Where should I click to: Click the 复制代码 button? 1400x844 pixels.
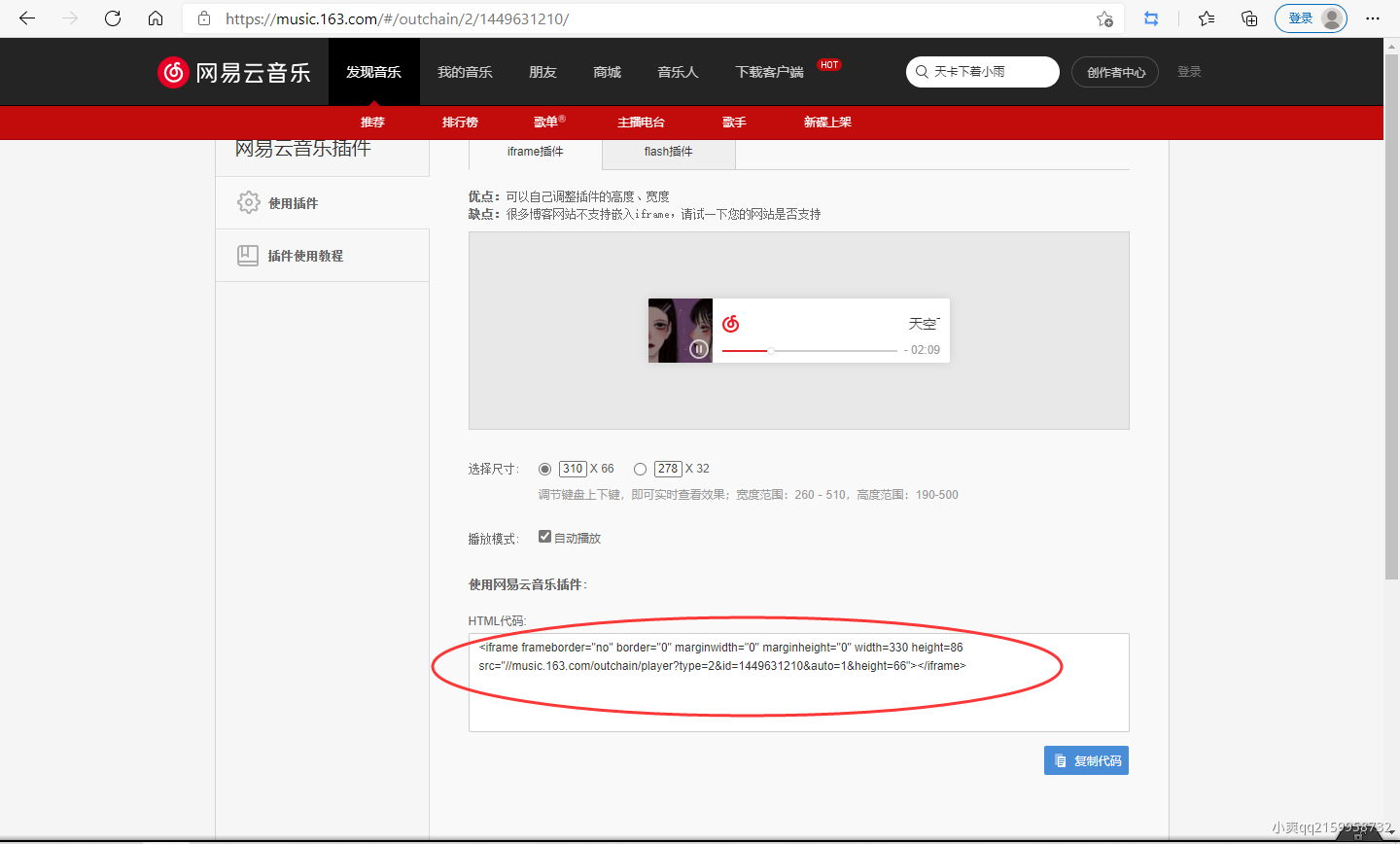coord(1086,760)
